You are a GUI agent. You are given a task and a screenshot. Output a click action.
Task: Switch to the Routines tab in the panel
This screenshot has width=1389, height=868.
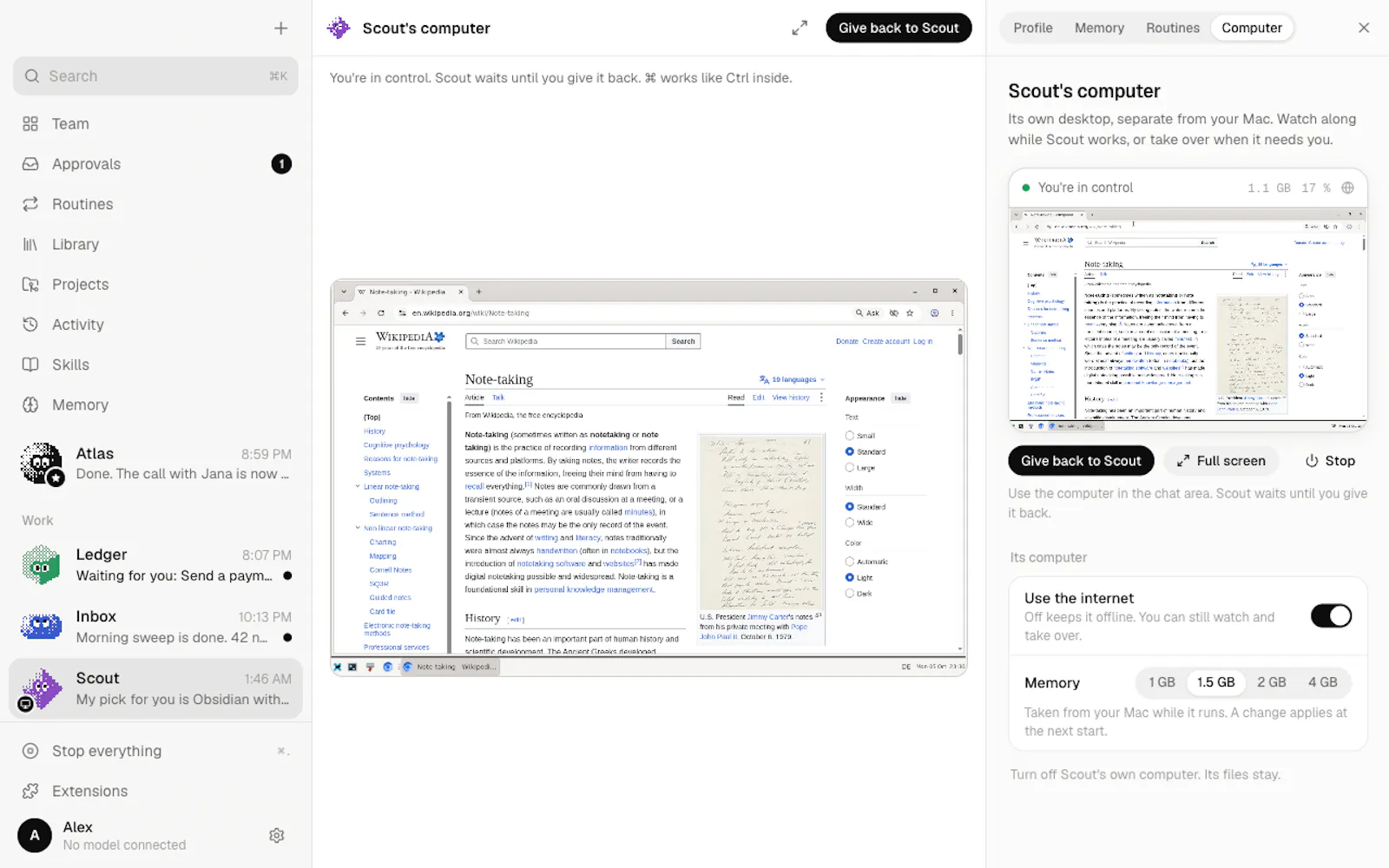[1172, 28]
